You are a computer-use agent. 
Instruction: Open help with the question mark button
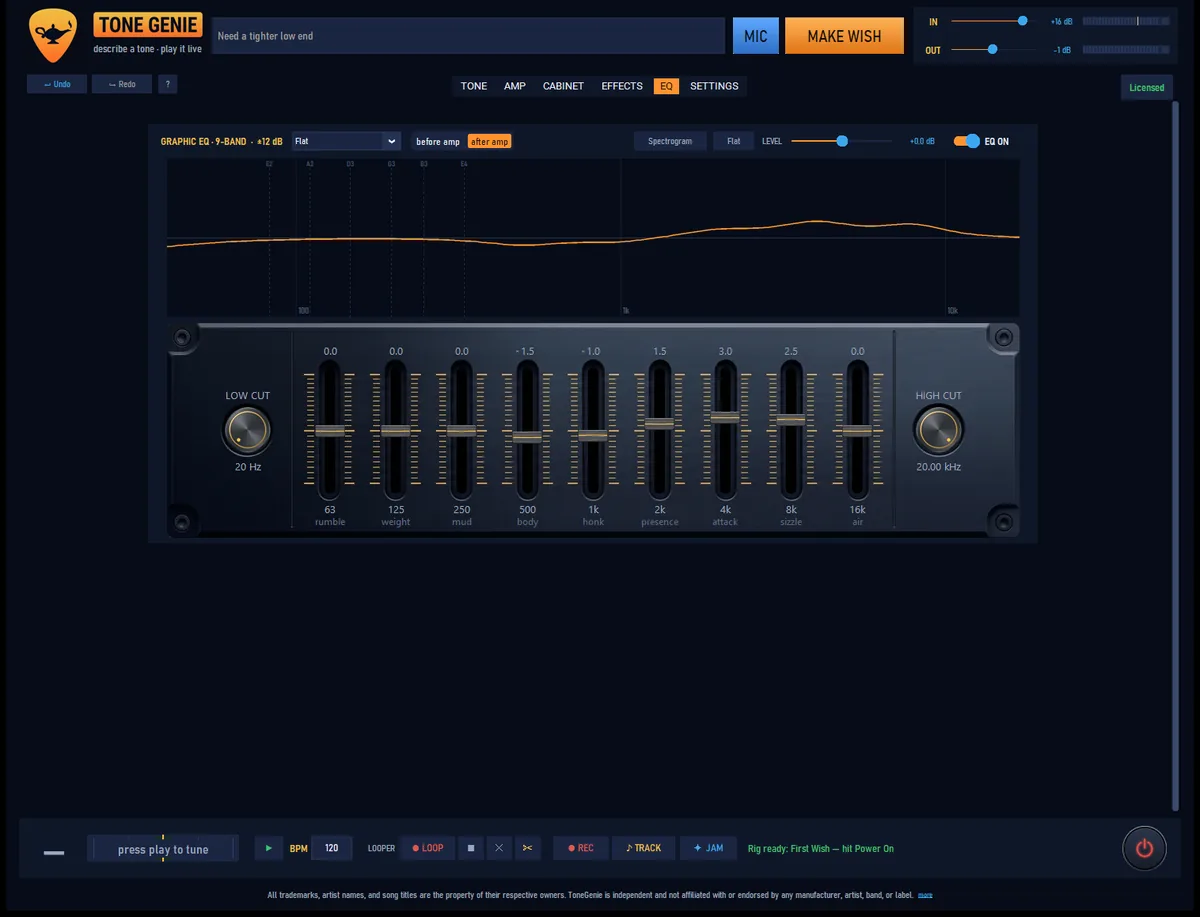[167, 85]
